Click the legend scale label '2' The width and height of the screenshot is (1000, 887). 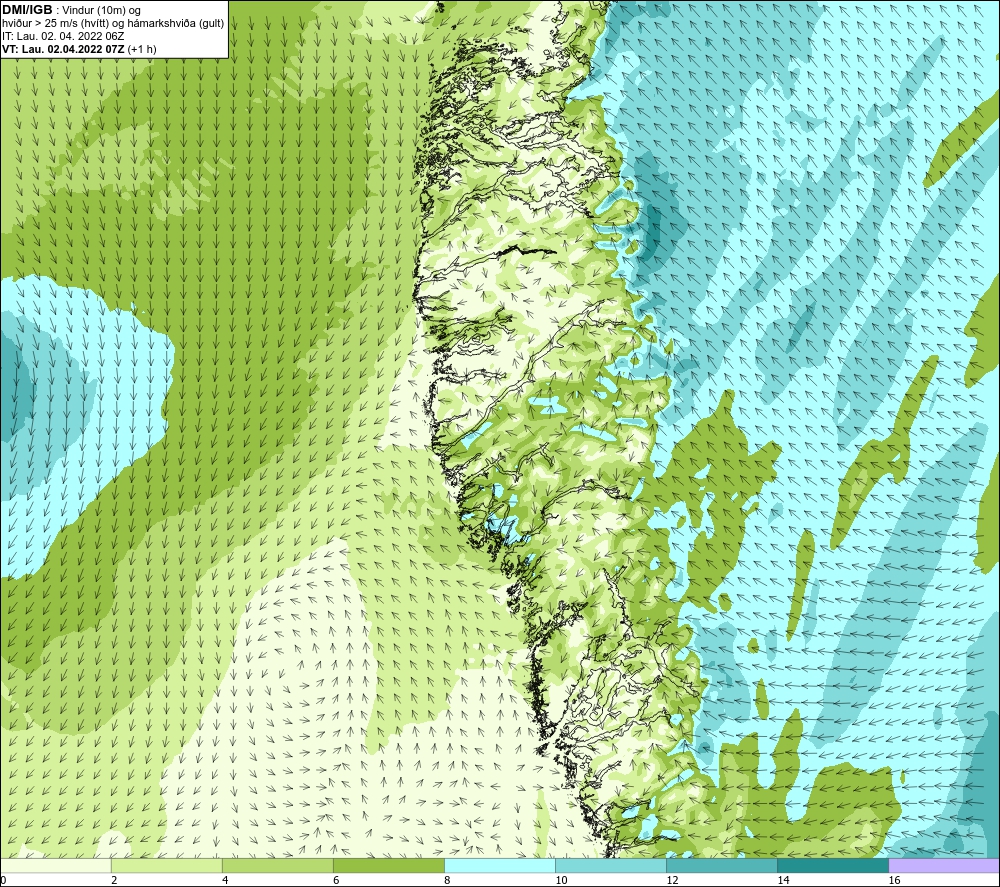pyautogui.click(x=114, y=880)
